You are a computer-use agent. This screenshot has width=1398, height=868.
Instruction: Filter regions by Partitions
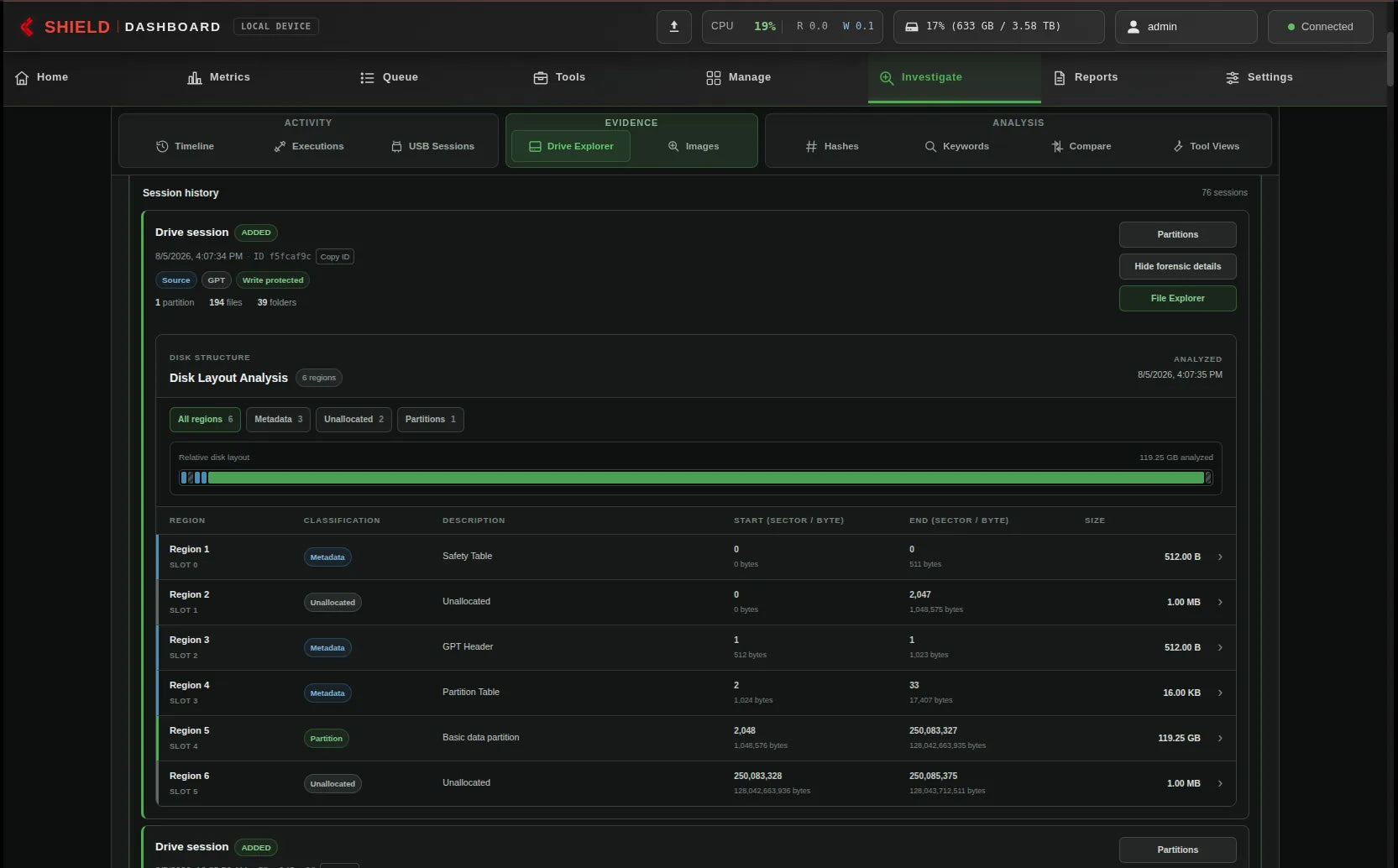[x=430, y=419]
